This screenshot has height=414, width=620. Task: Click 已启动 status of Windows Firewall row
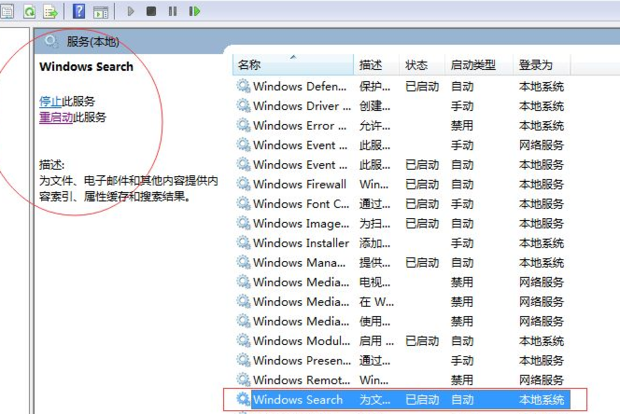[422, 184]
